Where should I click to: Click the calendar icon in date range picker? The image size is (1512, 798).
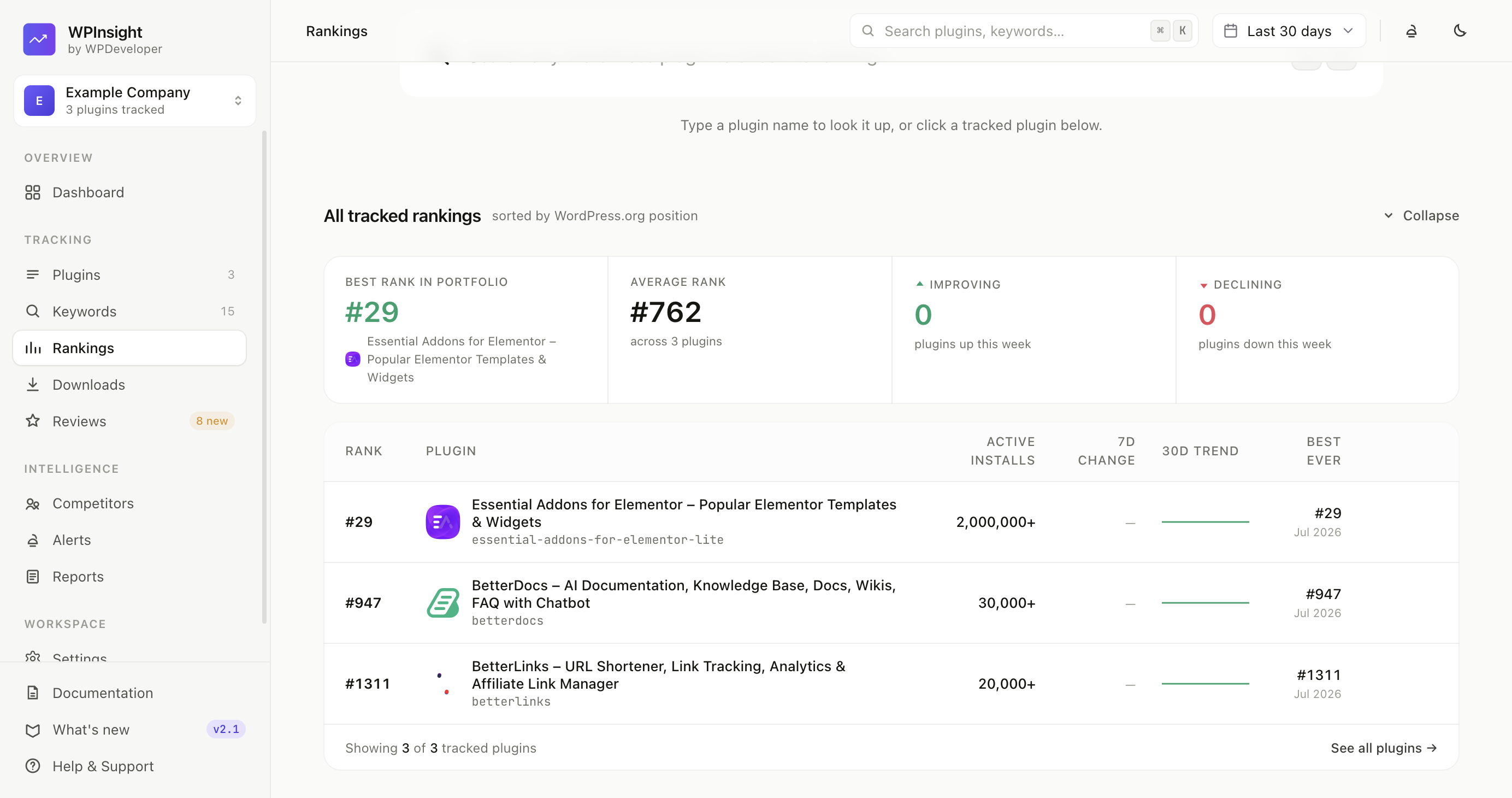[x=1231, y=31]
